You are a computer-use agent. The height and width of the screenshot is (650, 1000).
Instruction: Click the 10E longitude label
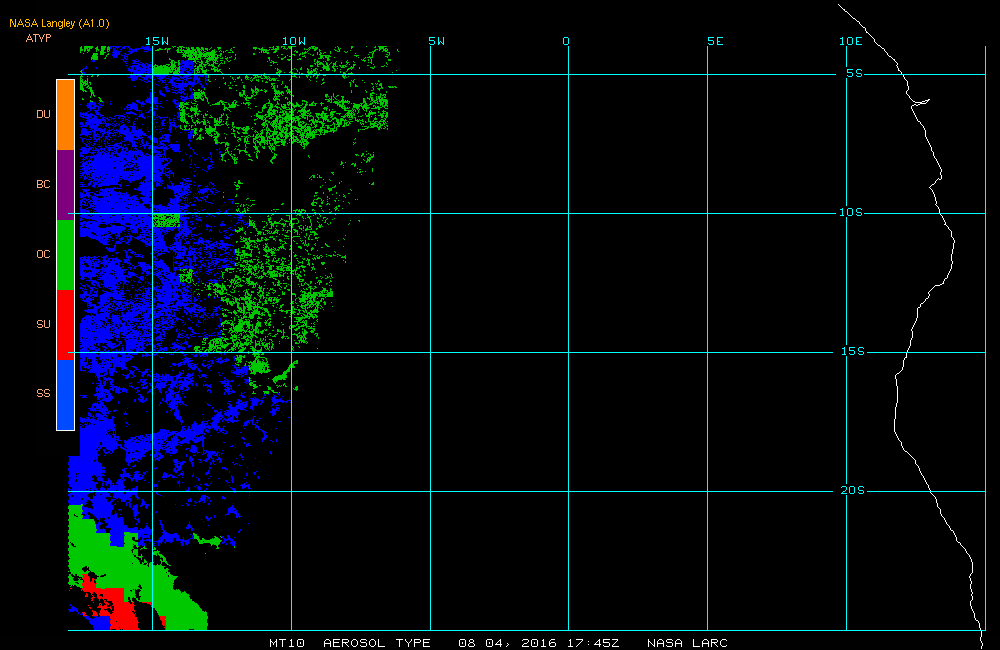pyautogui.click(x=851, y=41)
